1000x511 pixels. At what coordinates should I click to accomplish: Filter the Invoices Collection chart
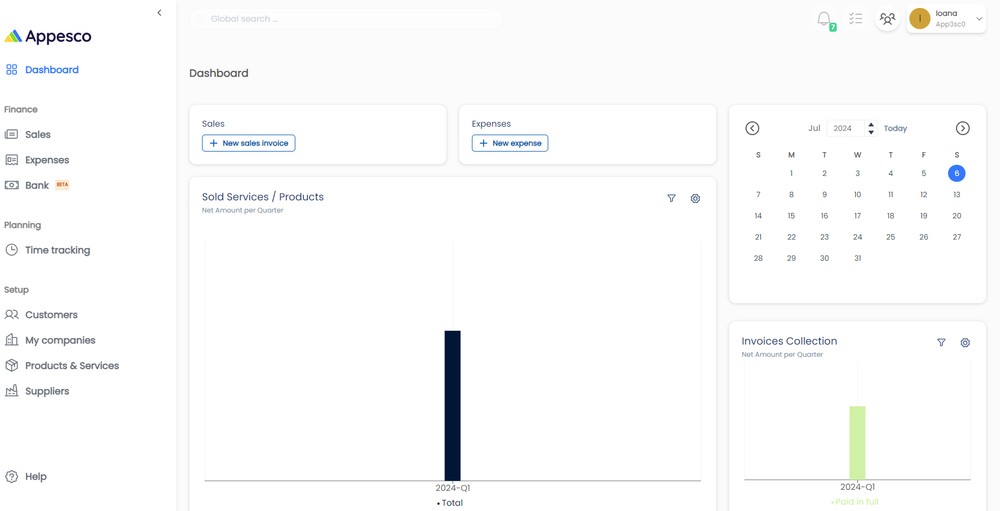point(941,343)
